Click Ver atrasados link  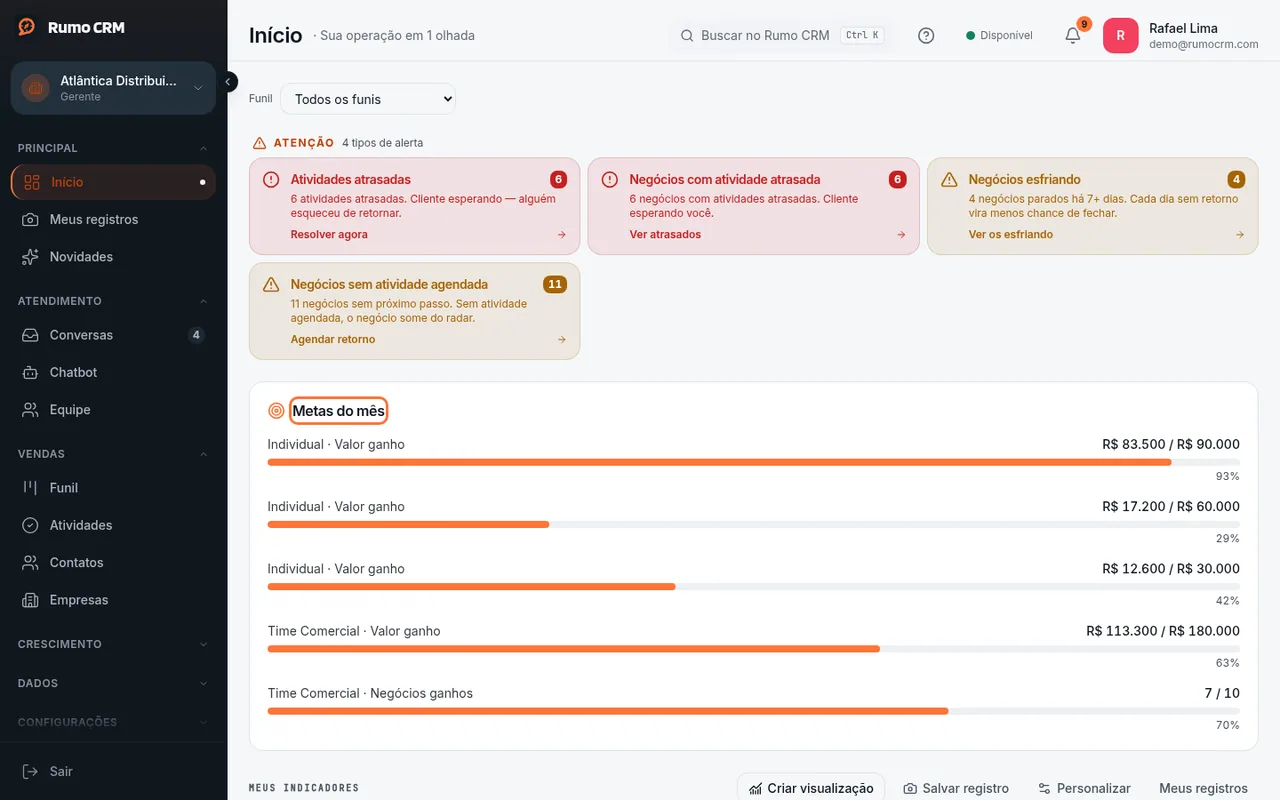coord(665,235)
